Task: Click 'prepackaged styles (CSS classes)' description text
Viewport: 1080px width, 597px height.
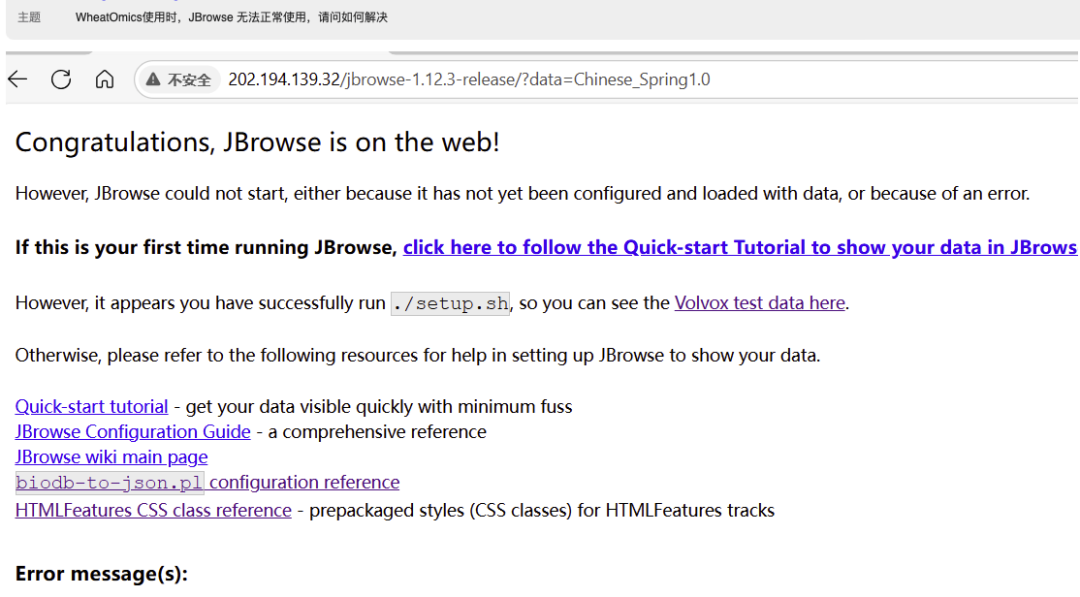Action: click(x=542, y=510)
